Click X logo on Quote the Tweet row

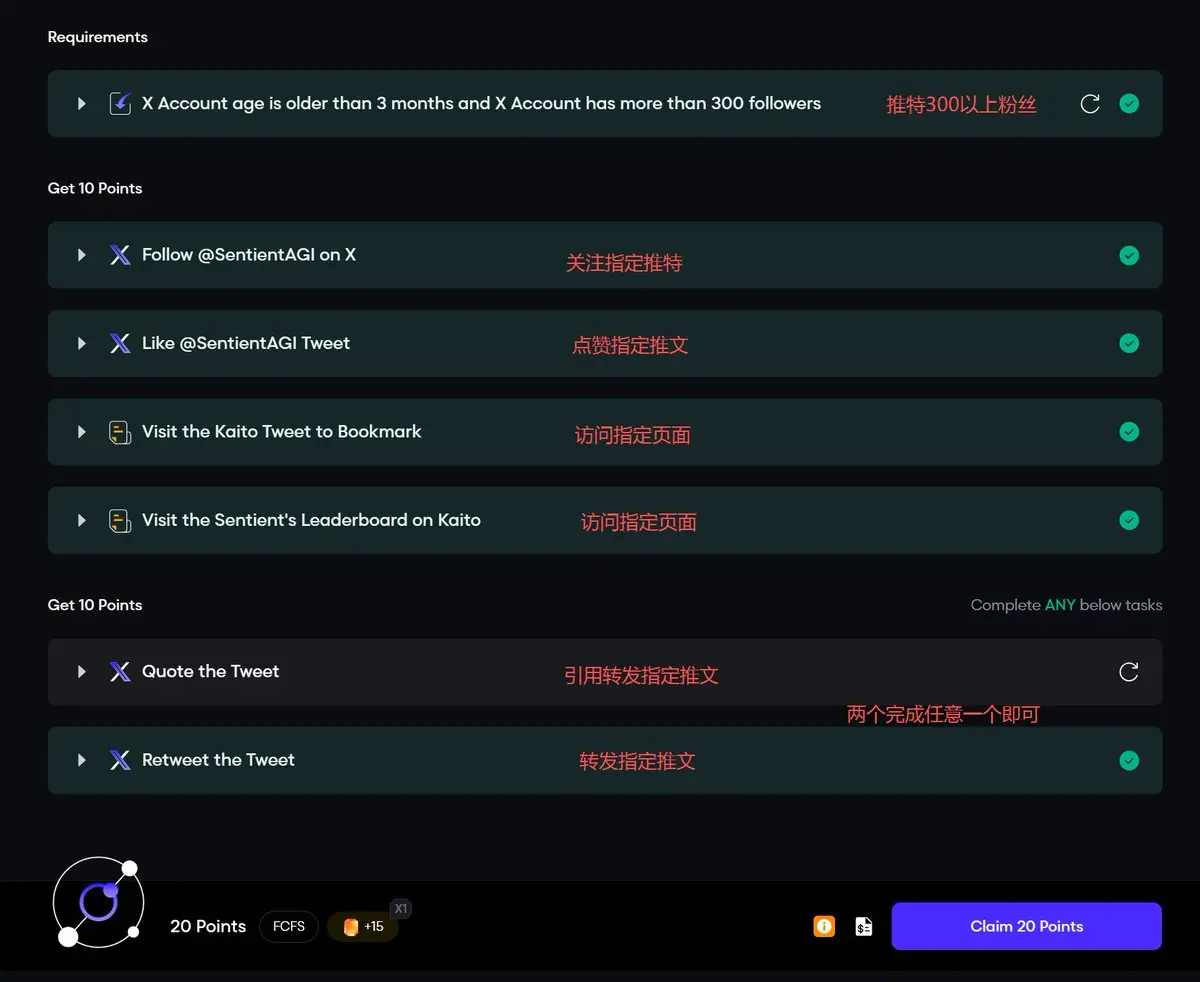(x=120, y=672)
